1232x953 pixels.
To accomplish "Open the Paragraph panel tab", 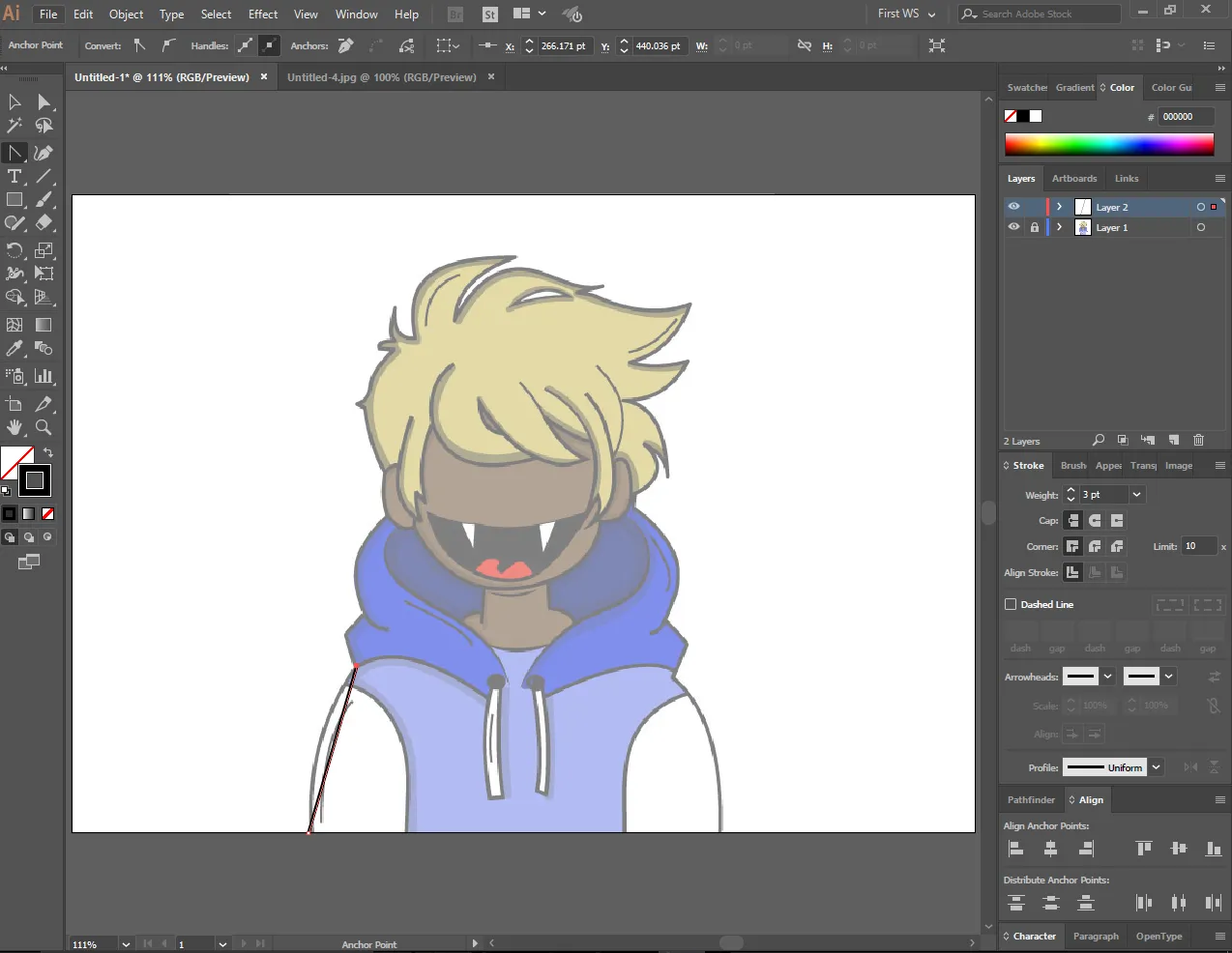I will pos(1096,936).
